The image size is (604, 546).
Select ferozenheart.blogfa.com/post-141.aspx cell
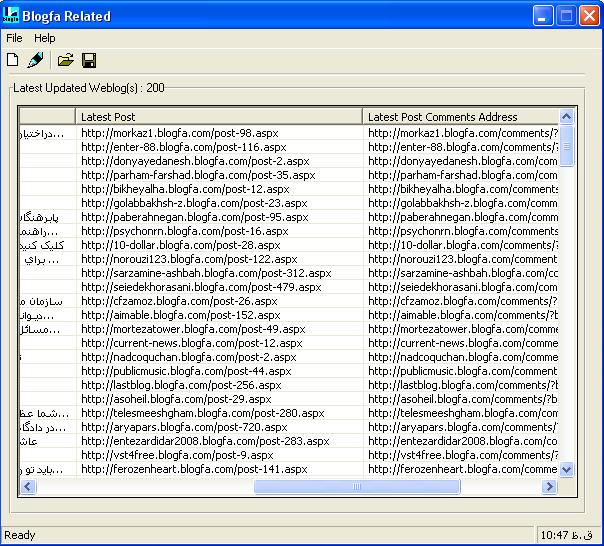click(x=219, y=469)
